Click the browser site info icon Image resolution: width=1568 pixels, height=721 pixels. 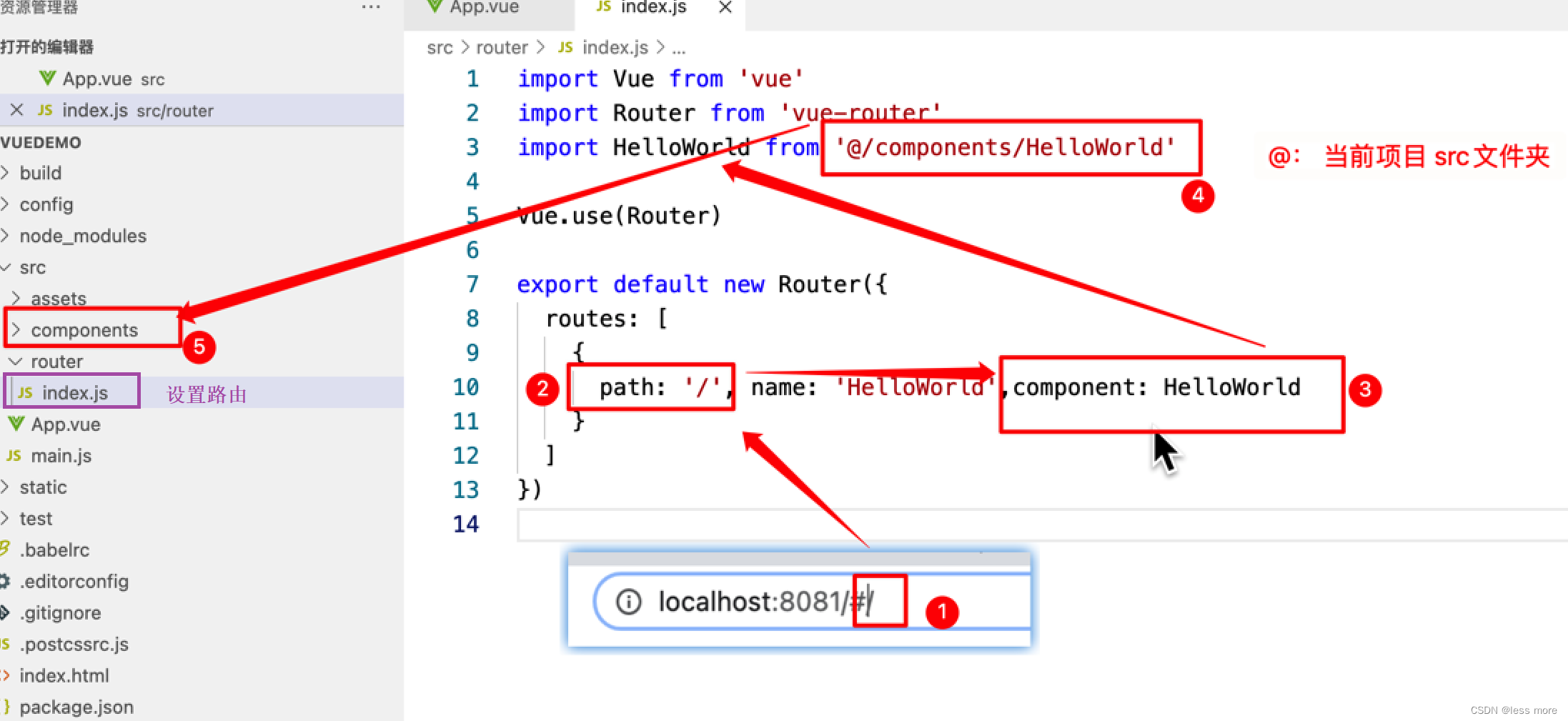point(629,602)
